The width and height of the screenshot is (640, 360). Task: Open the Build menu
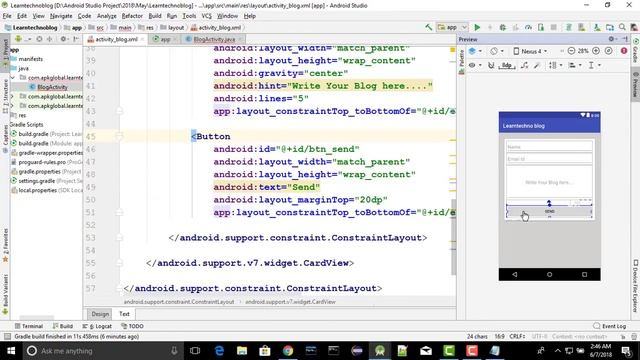(155, 16)
